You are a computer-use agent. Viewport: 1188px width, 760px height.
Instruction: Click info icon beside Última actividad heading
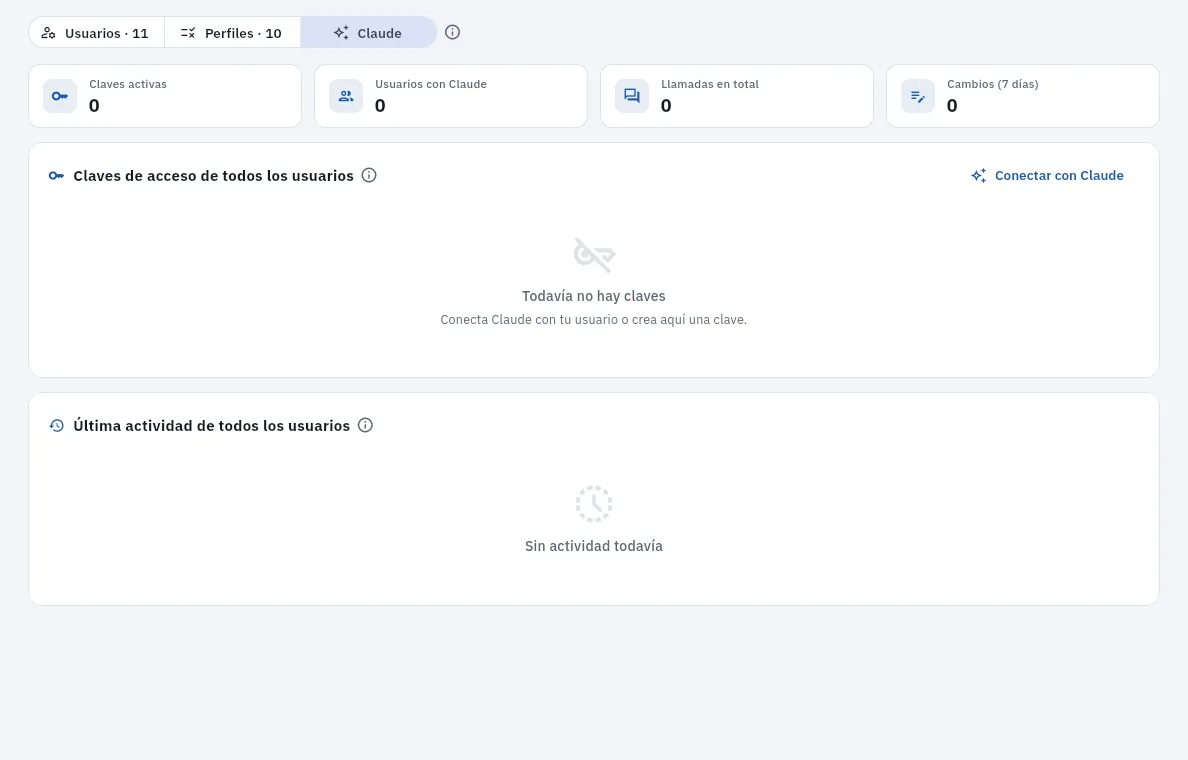point(365,425)
